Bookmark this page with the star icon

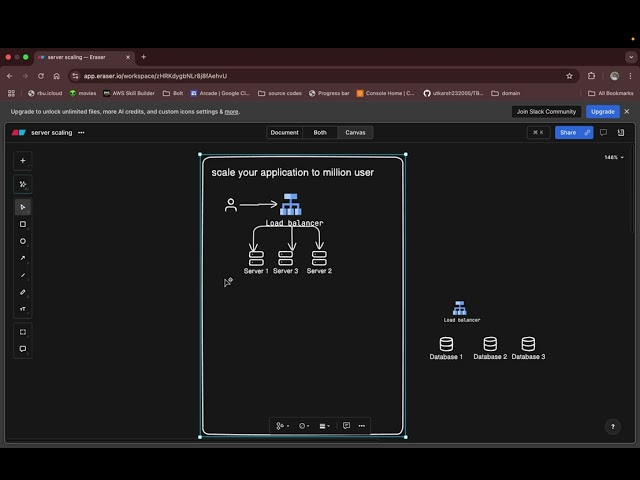coord(569,76)
